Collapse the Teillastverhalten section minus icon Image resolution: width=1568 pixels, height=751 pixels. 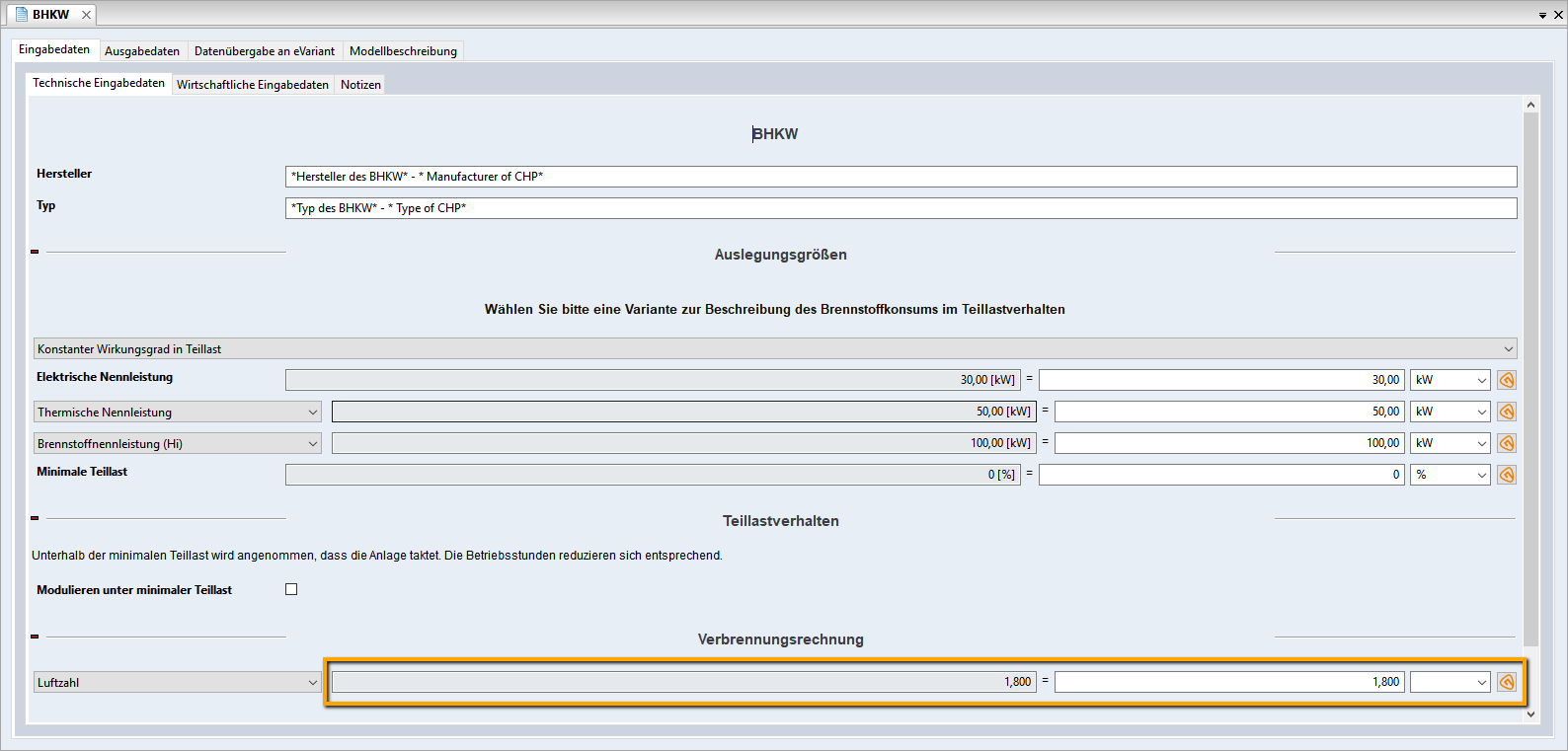coord(35,518)
